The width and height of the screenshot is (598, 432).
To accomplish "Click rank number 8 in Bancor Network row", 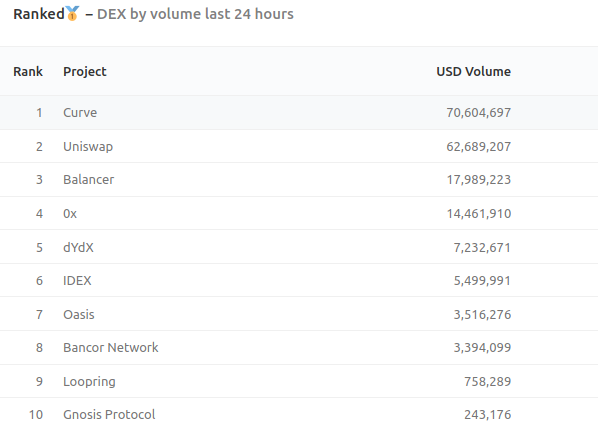I will [39, 347].
